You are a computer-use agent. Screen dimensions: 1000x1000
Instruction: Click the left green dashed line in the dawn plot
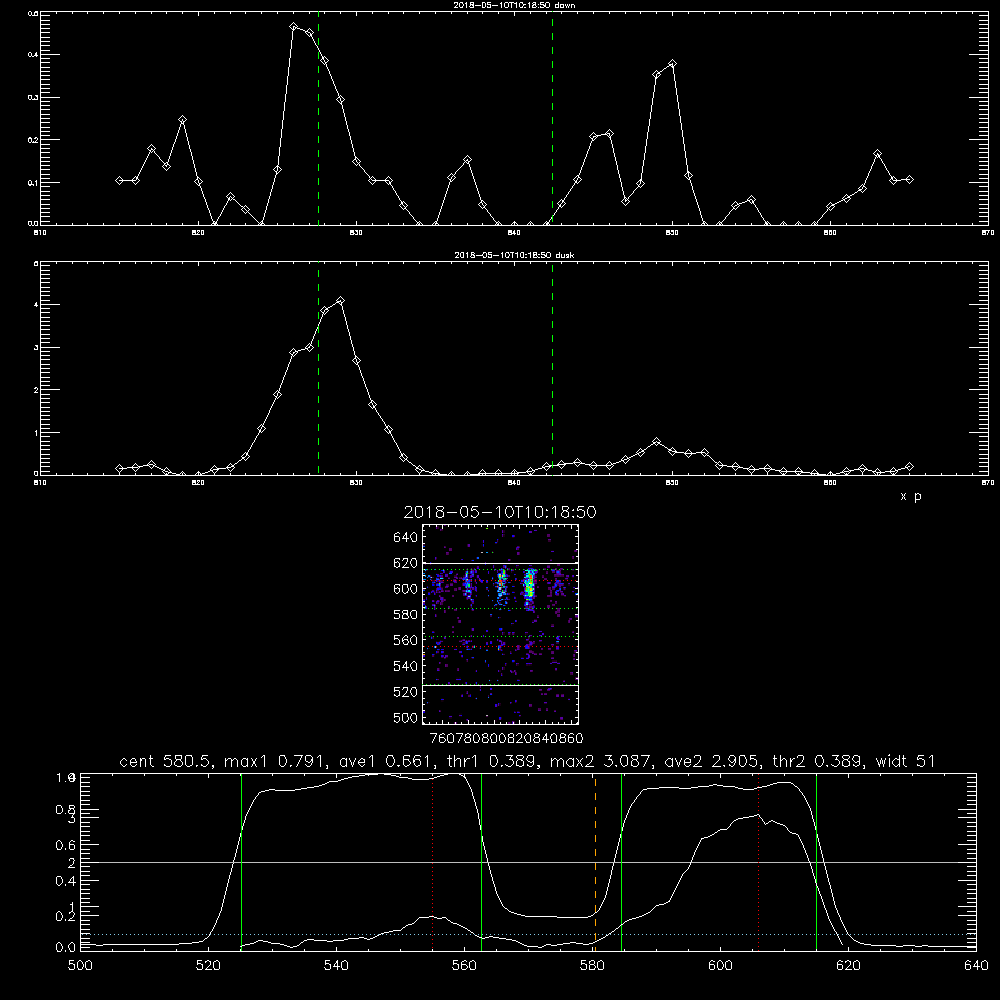pyautogui.click(x=318, y=118)
